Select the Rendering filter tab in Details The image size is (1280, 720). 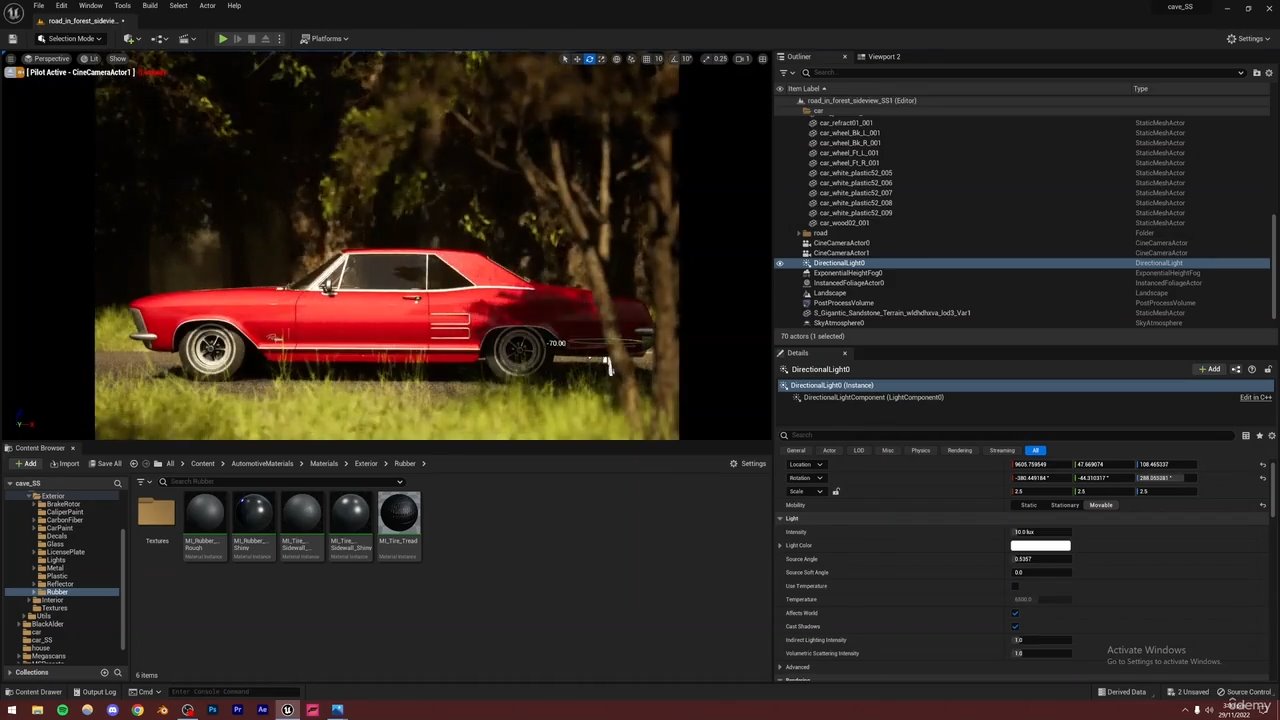pyautogui.click(x=959, y=451)
